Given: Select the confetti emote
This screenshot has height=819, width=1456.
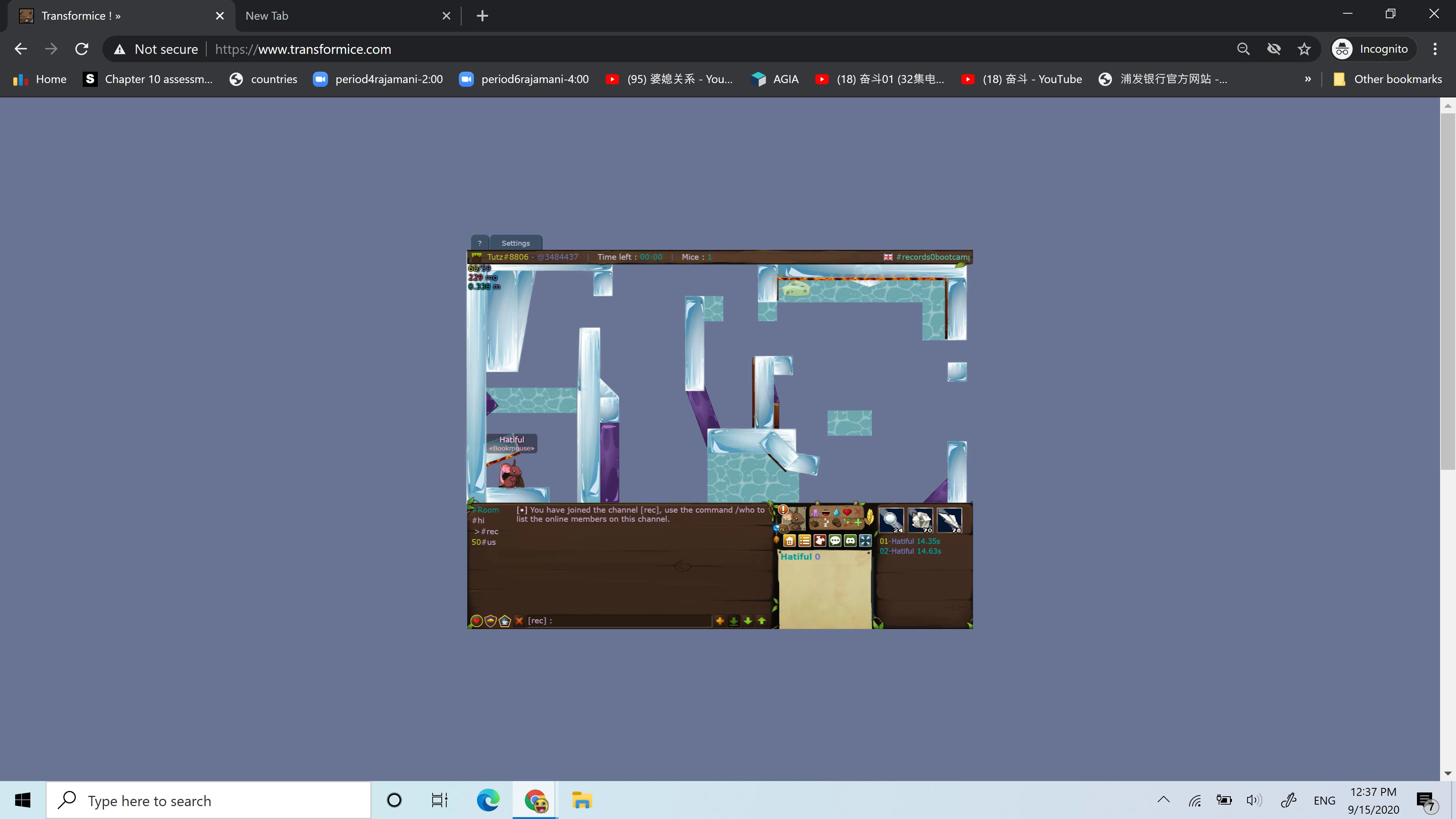Looking at the screenshot, I should [847, 523].
